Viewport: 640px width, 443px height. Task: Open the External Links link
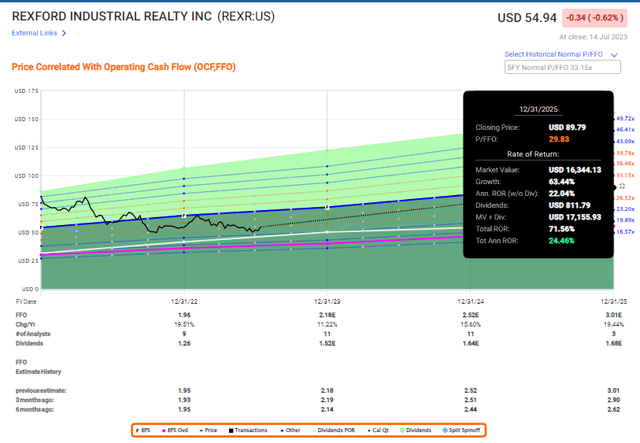tap(34, 33)
